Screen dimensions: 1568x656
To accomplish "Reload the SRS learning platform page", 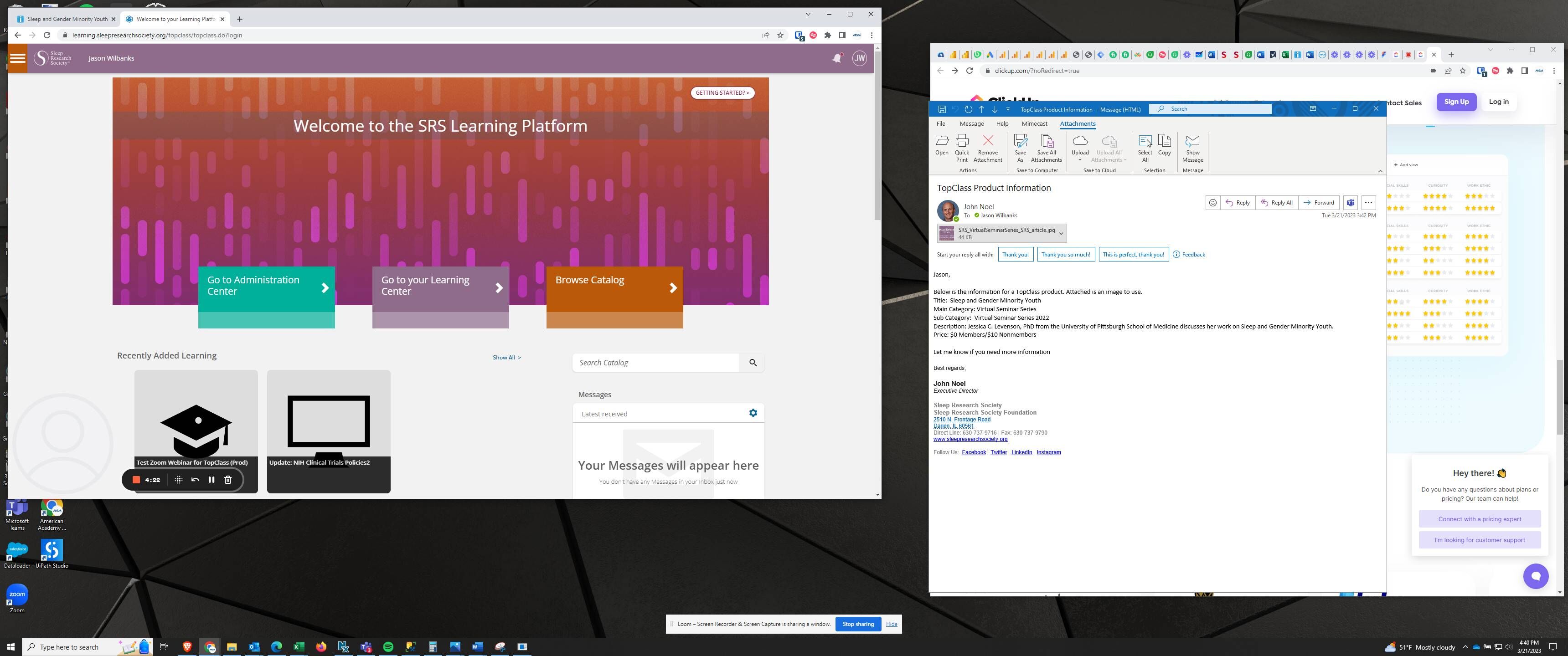I will (47, 35).
